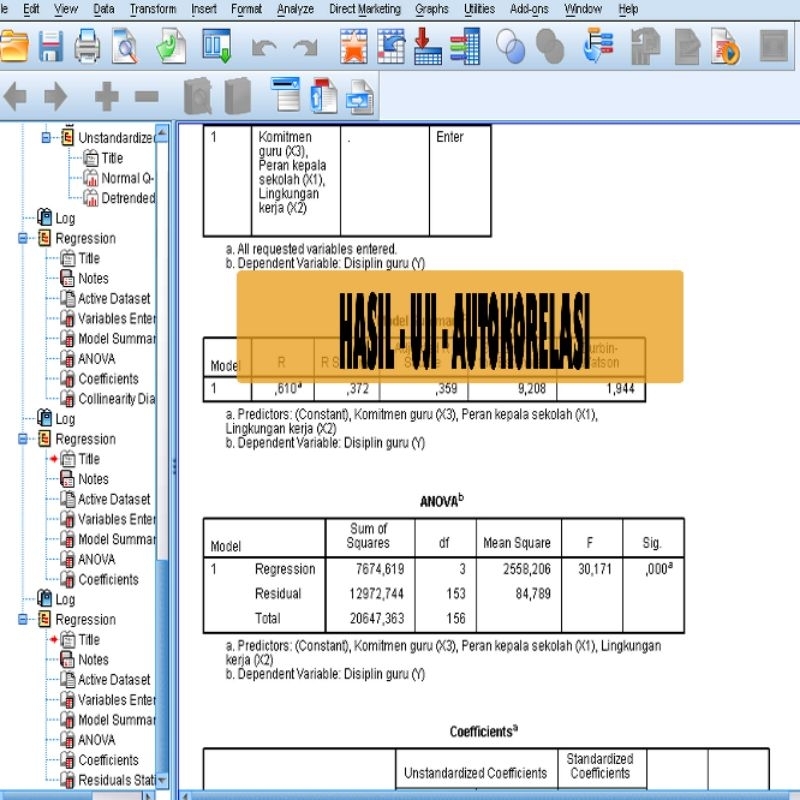
Task: Select Detrended item in outline
Action: (128, 198)
